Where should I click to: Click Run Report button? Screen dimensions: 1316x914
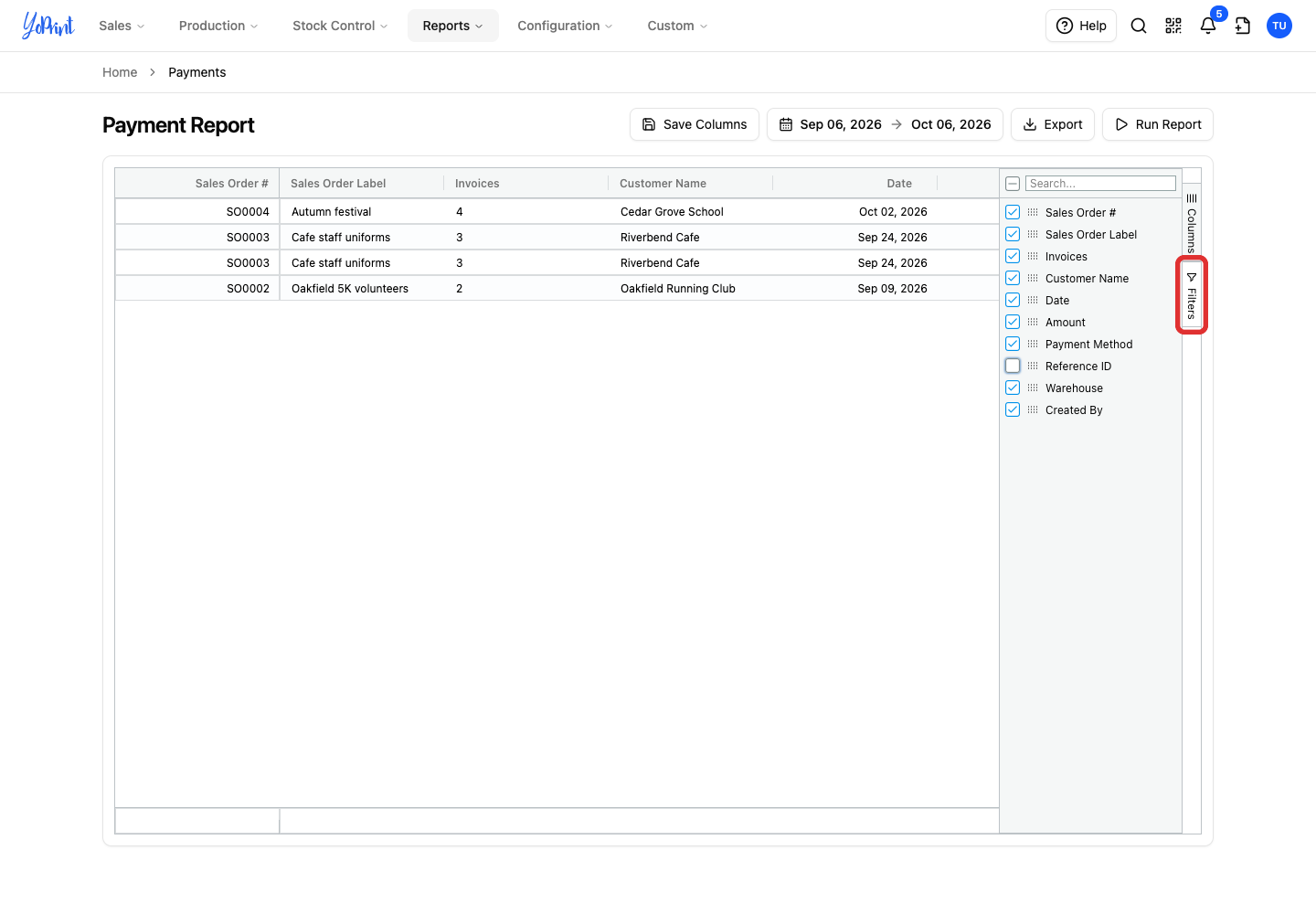point(1158,124)
